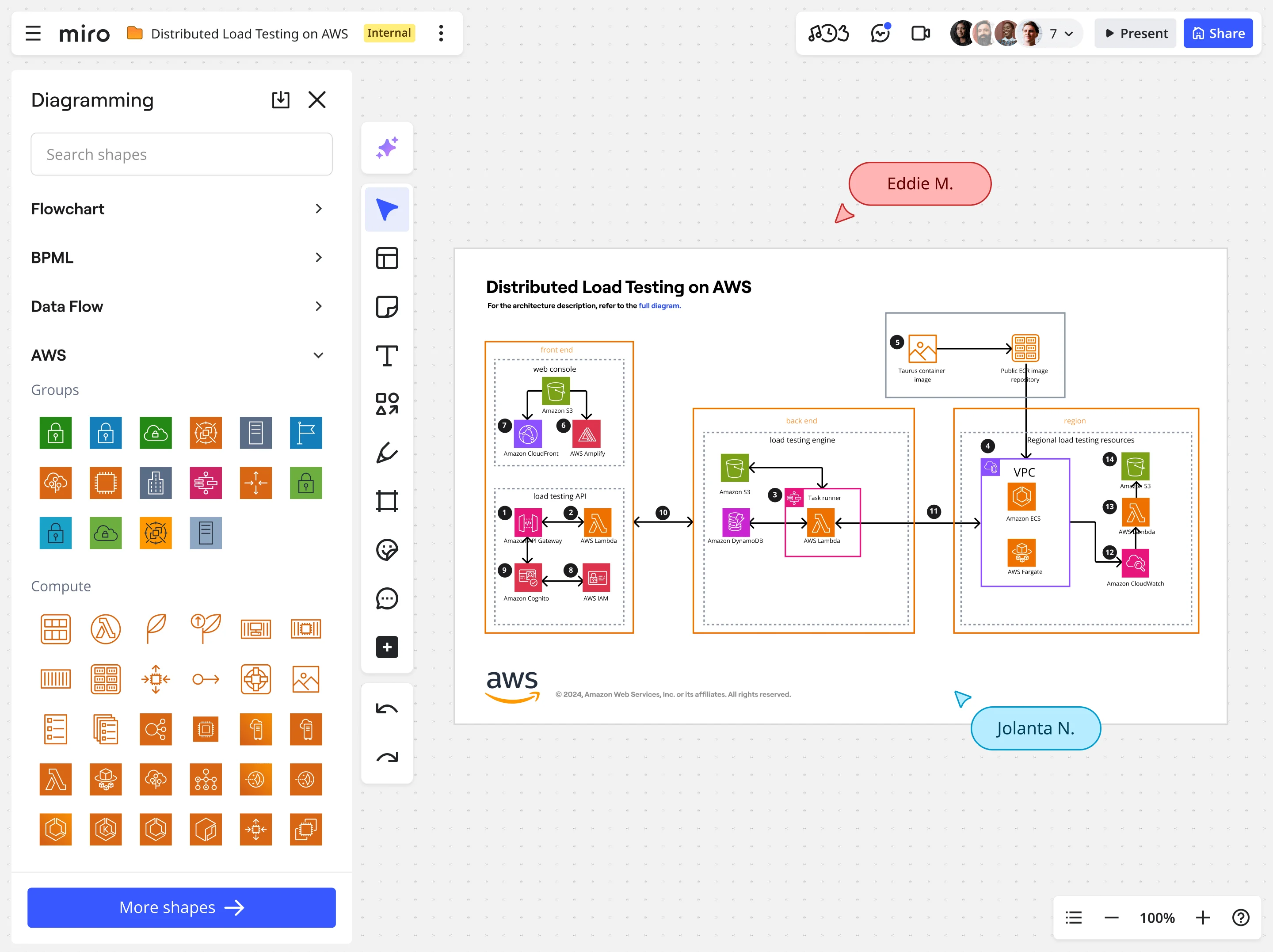Viewport: 1273px width, 952px height.
Task: Click the undo arrow
Action: (387, 709)
